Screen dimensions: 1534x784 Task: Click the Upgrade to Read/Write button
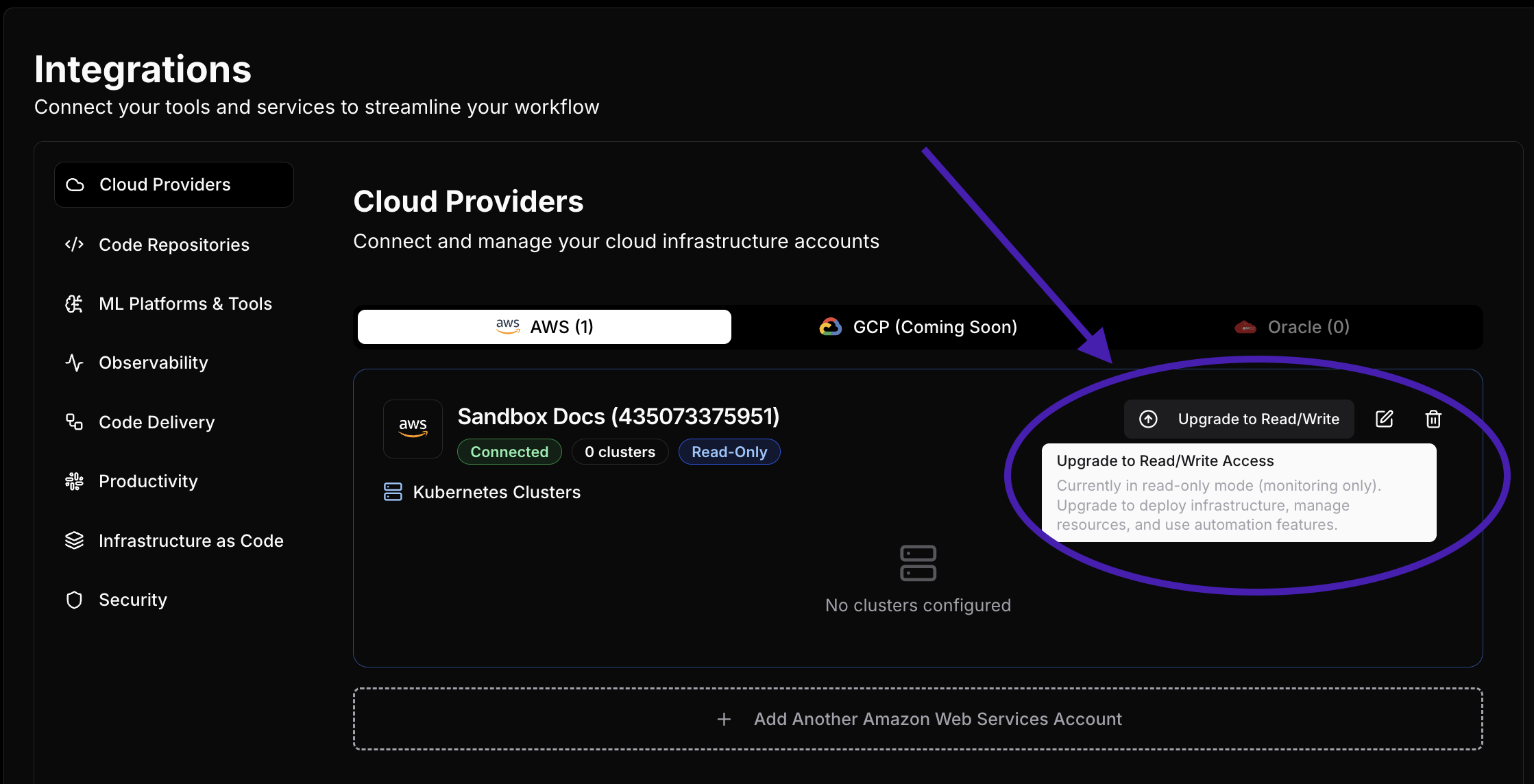pyautogui.click(x=1238, y=419)
